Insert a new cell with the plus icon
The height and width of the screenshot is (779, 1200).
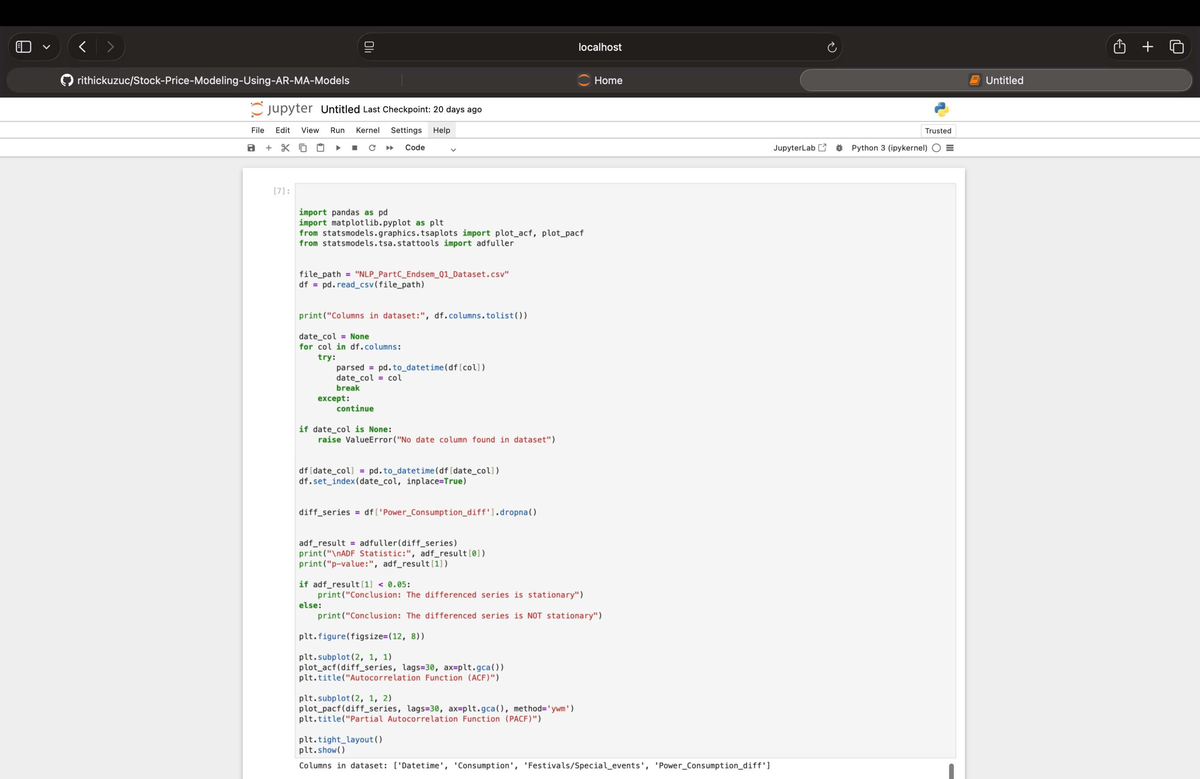[268, 148]
